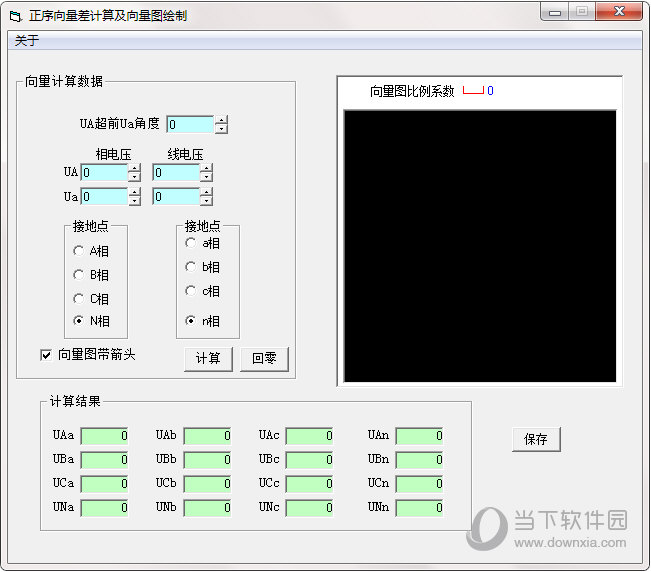Click the 相电压 column label
Image resolution: width=651 pixels, height=572 pixels.
pos(113,154)
